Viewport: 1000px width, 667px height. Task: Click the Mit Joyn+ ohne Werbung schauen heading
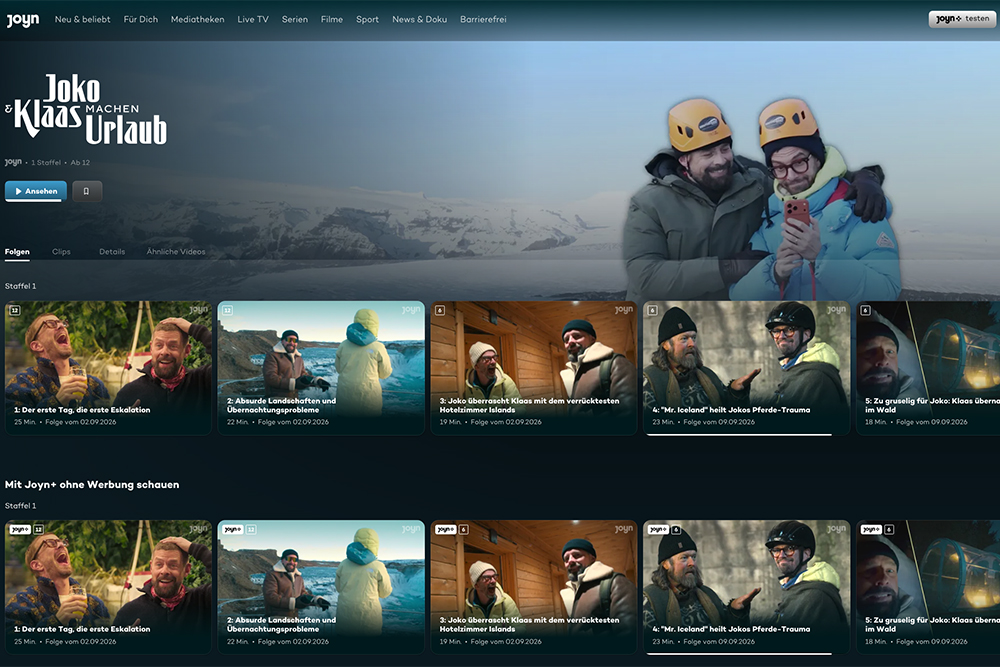click(92, 485)
